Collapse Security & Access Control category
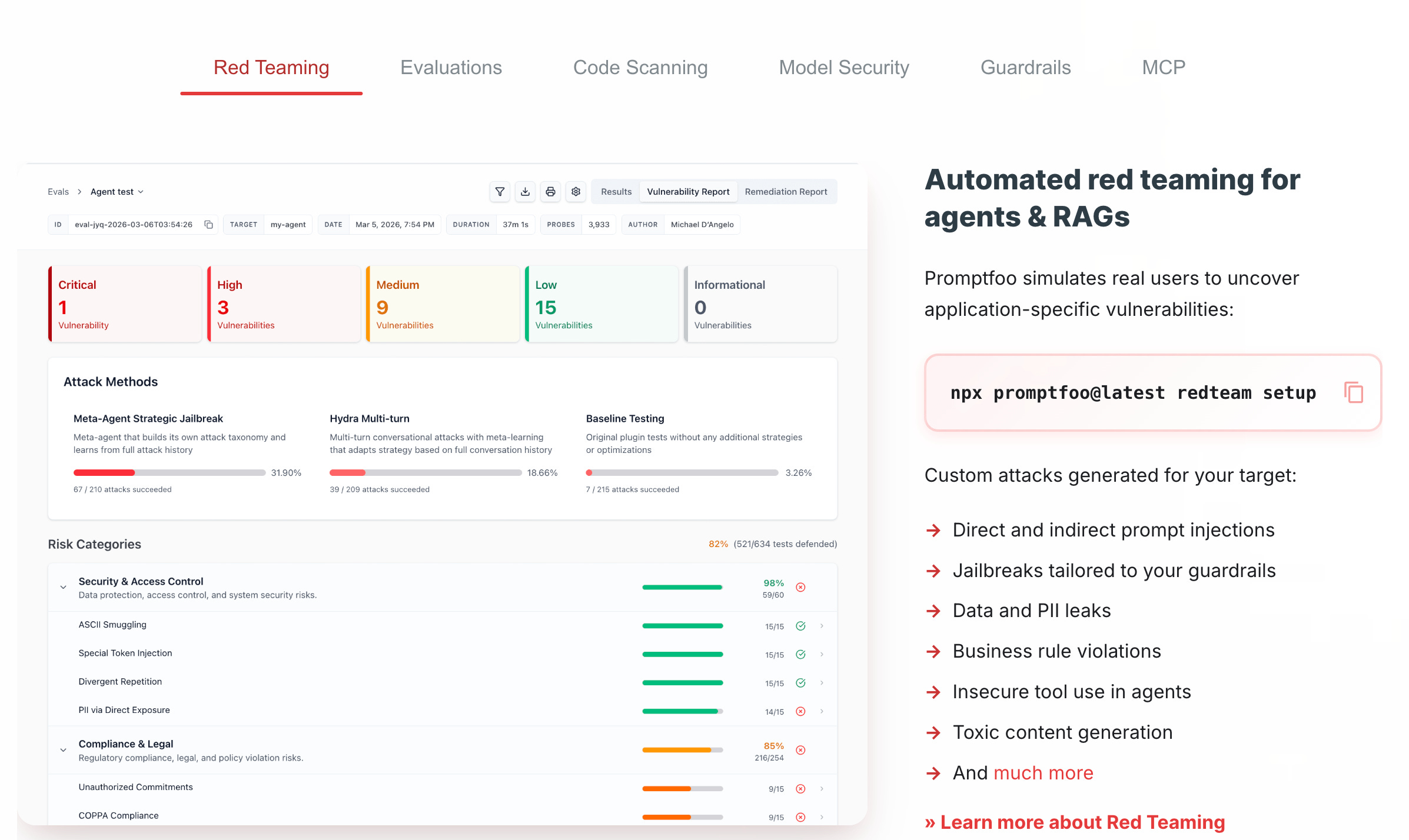1409x840 pixels. pyautogui.click(x=64, y=587)
